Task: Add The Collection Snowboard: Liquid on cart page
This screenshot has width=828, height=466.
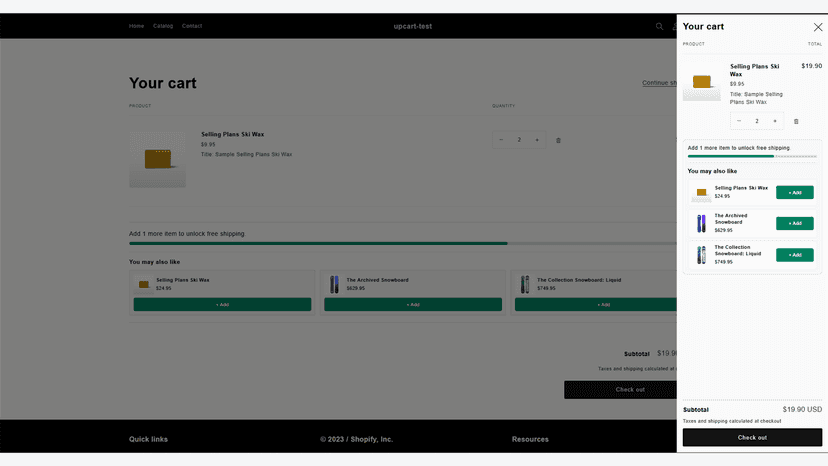Action: click(596, 304)
